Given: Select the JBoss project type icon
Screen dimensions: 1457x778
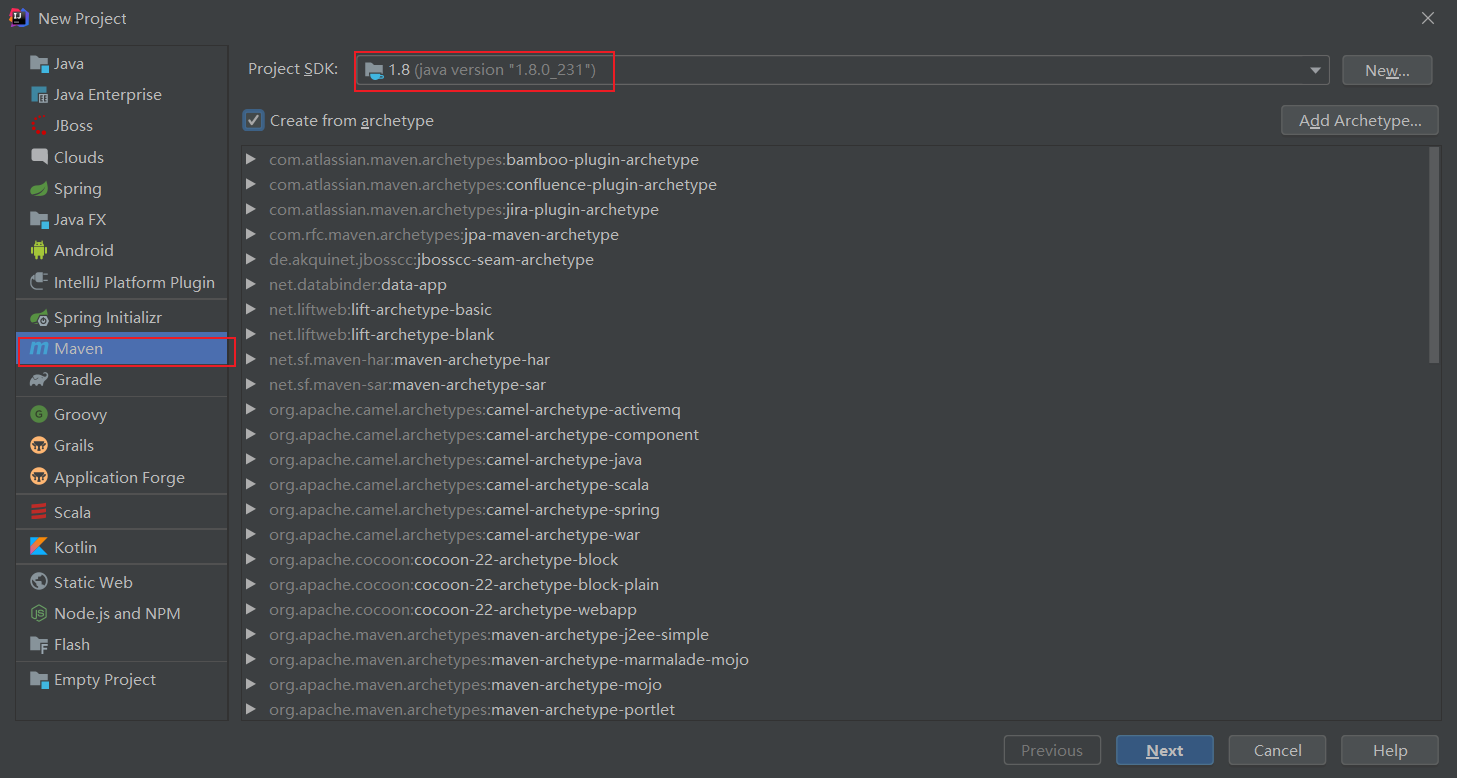Looking at the screenshot, I should (38, 125).
